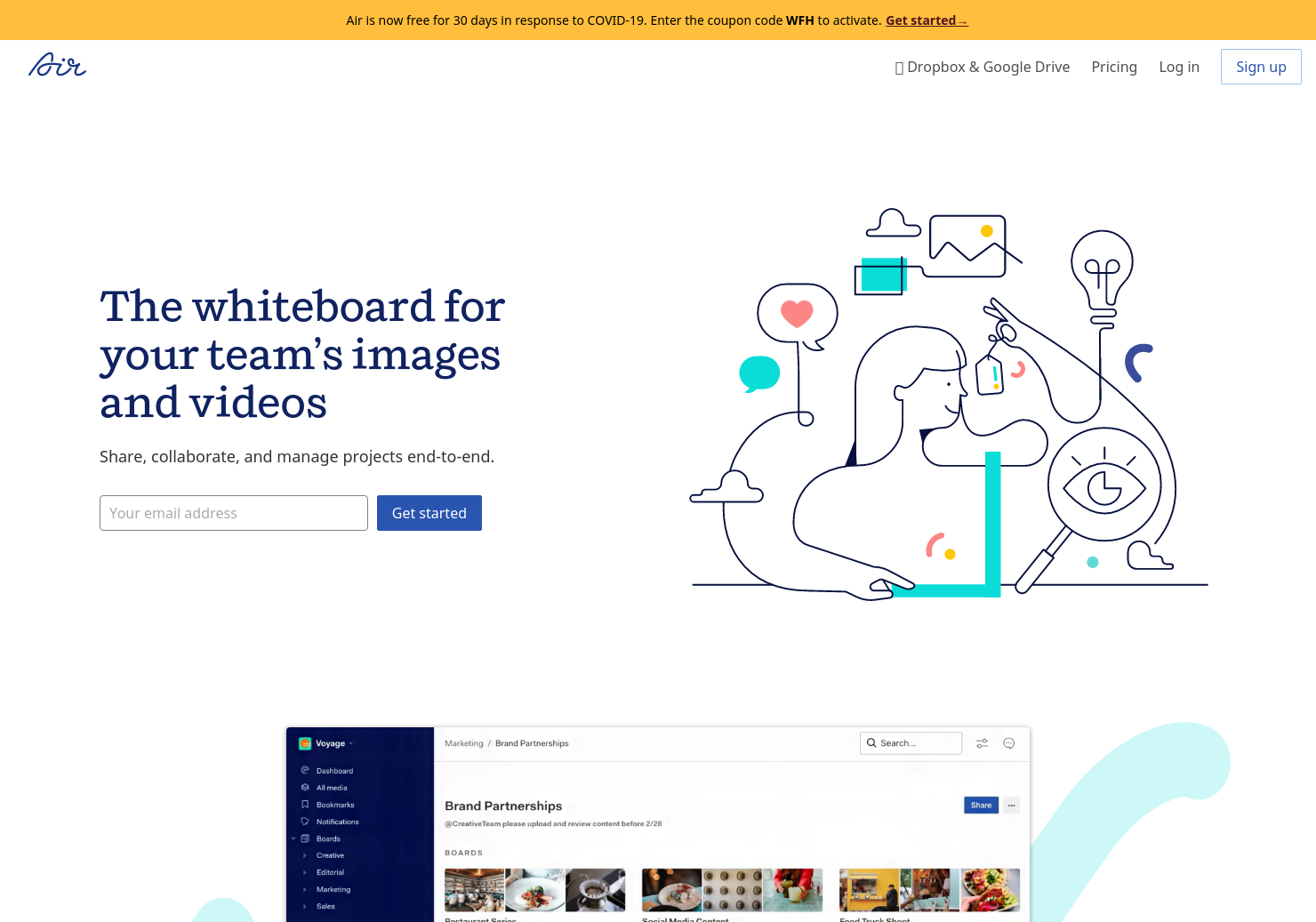Click the Share button on Brand Partnerships
The width and height of the screenshot is (1316, 922).
click(981, 805)
